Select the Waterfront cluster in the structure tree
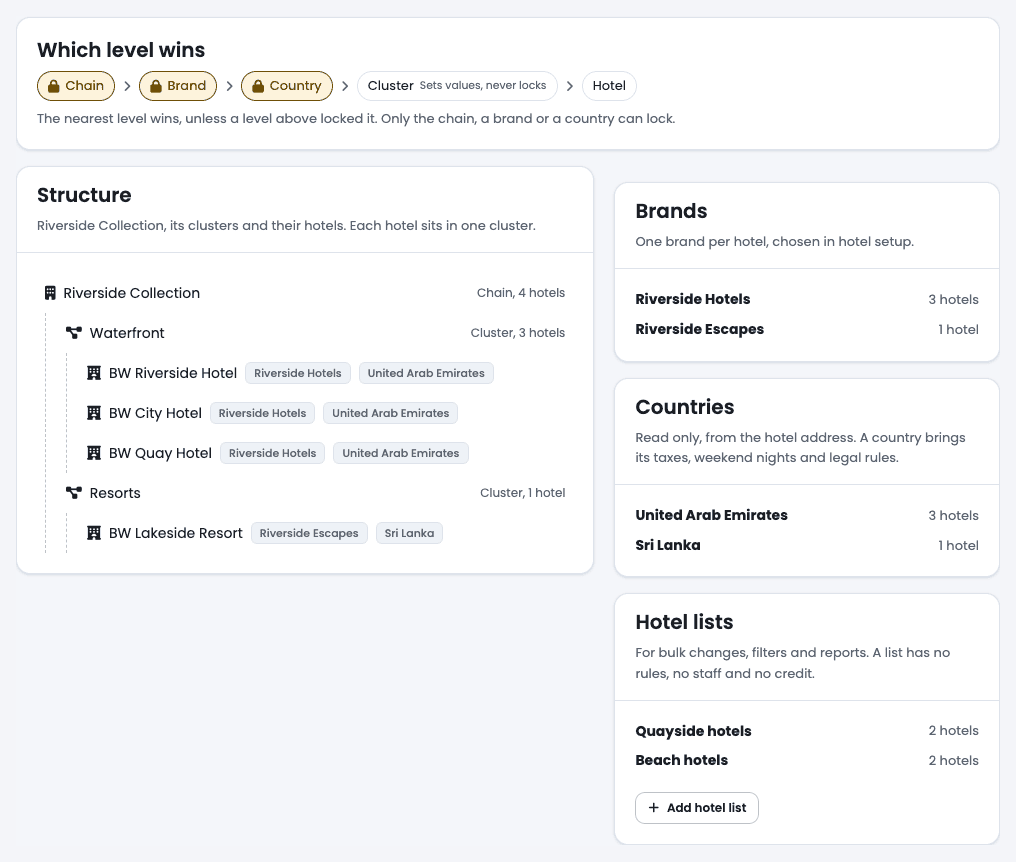The image size is (1016, 862). click(315, 332)
